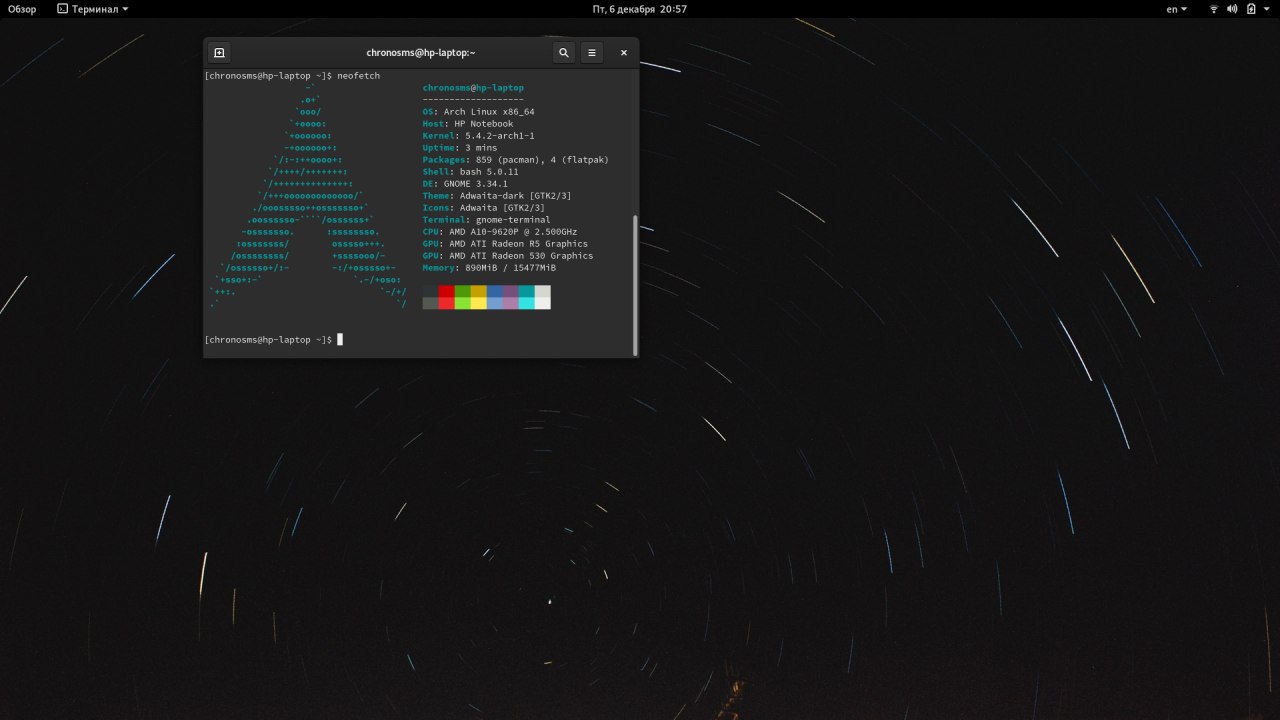Screen dimensions: 1280x720
Task: Click the GPU Radeon R5 Graphics line
Action: coord(505,244)
